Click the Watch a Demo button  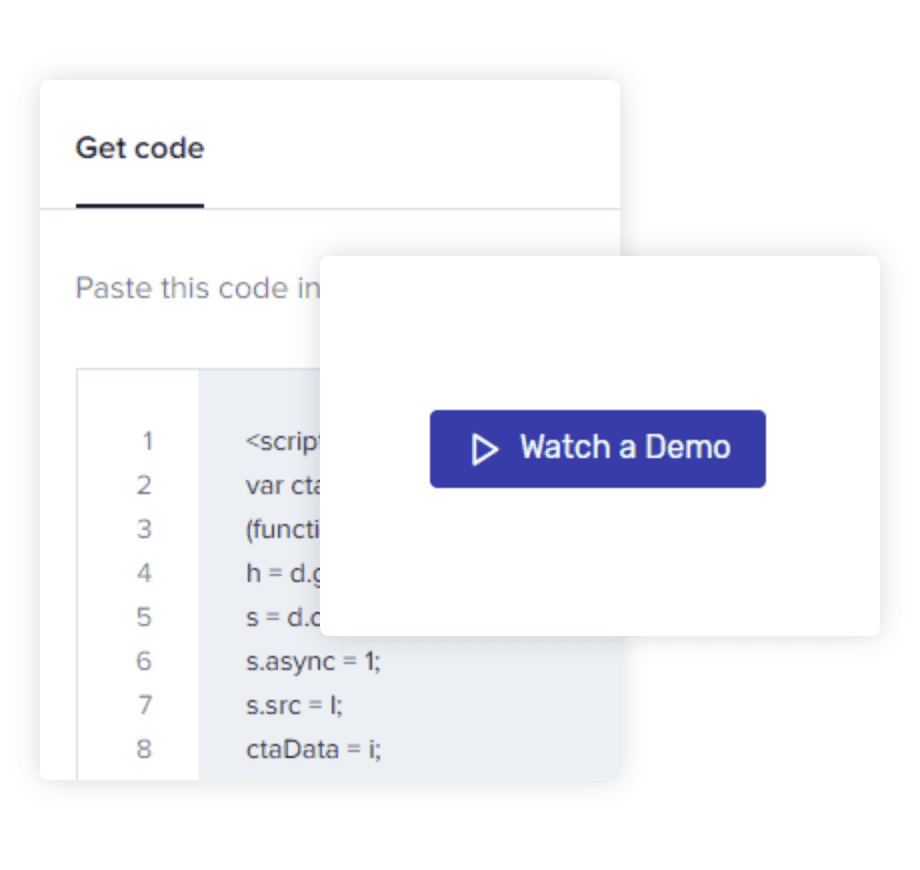click(x=597, y=449)
